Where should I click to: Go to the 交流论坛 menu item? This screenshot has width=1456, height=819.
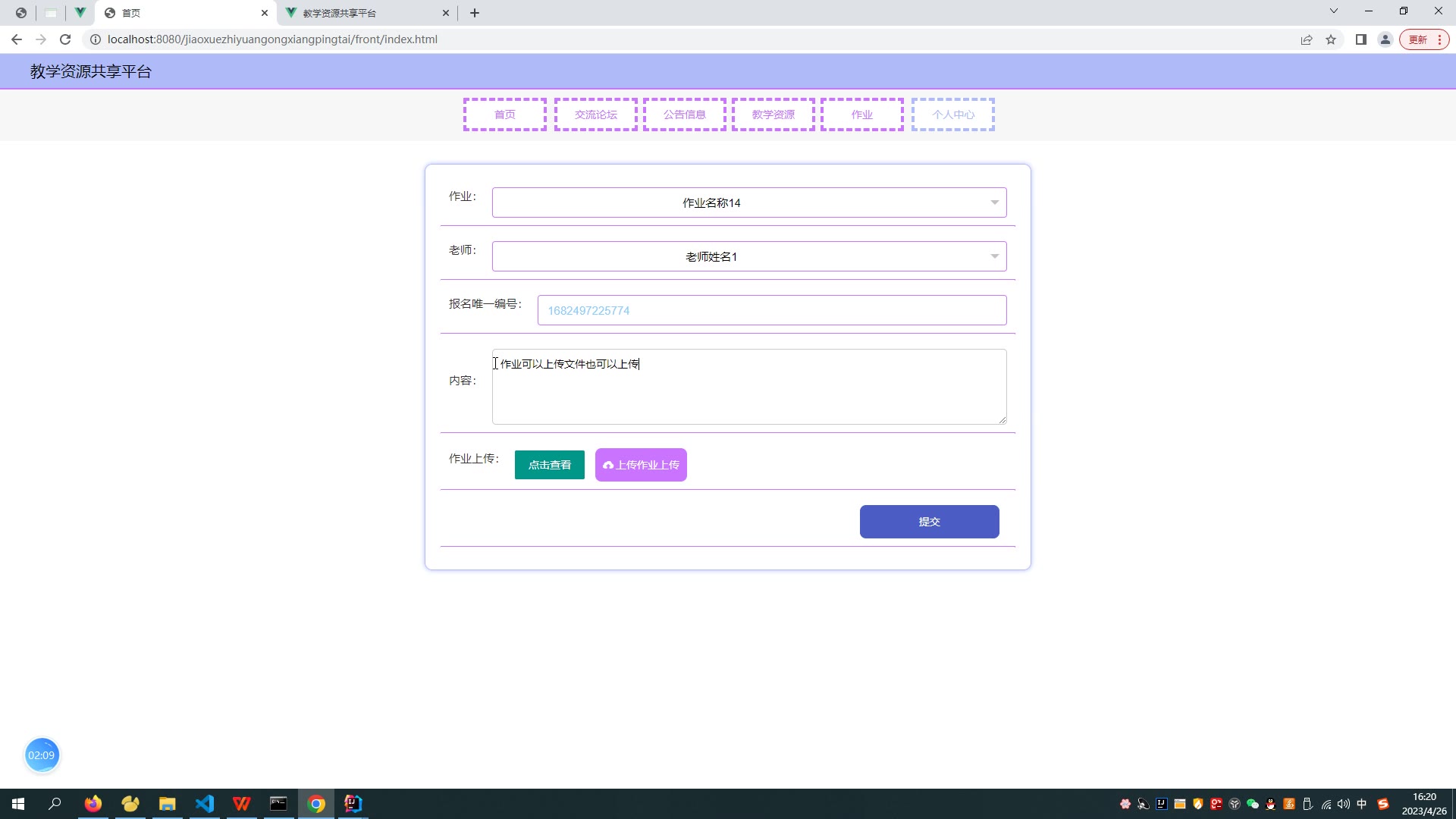coord(595,115)
